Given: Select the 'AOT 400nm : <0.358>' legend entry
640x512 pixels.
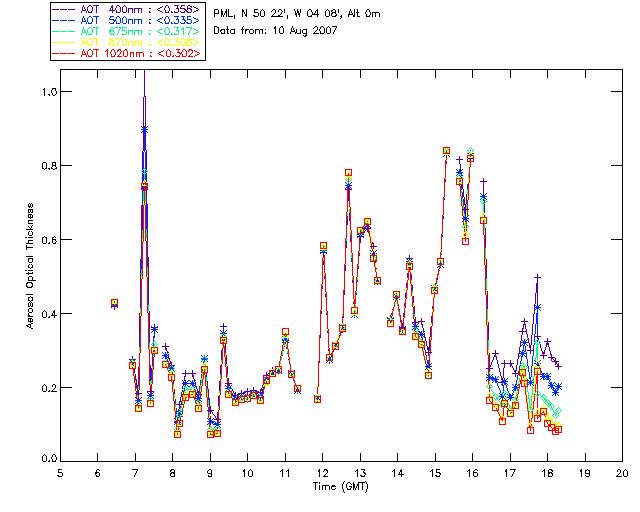Looking at the screenshot, I should point(127,9).
